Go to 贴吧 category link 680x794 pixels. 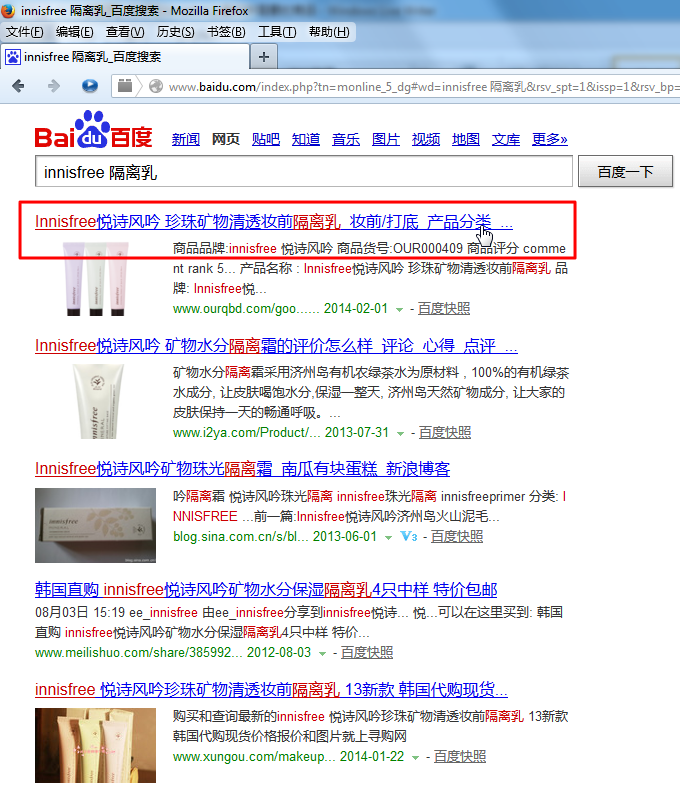pos(266,139)
